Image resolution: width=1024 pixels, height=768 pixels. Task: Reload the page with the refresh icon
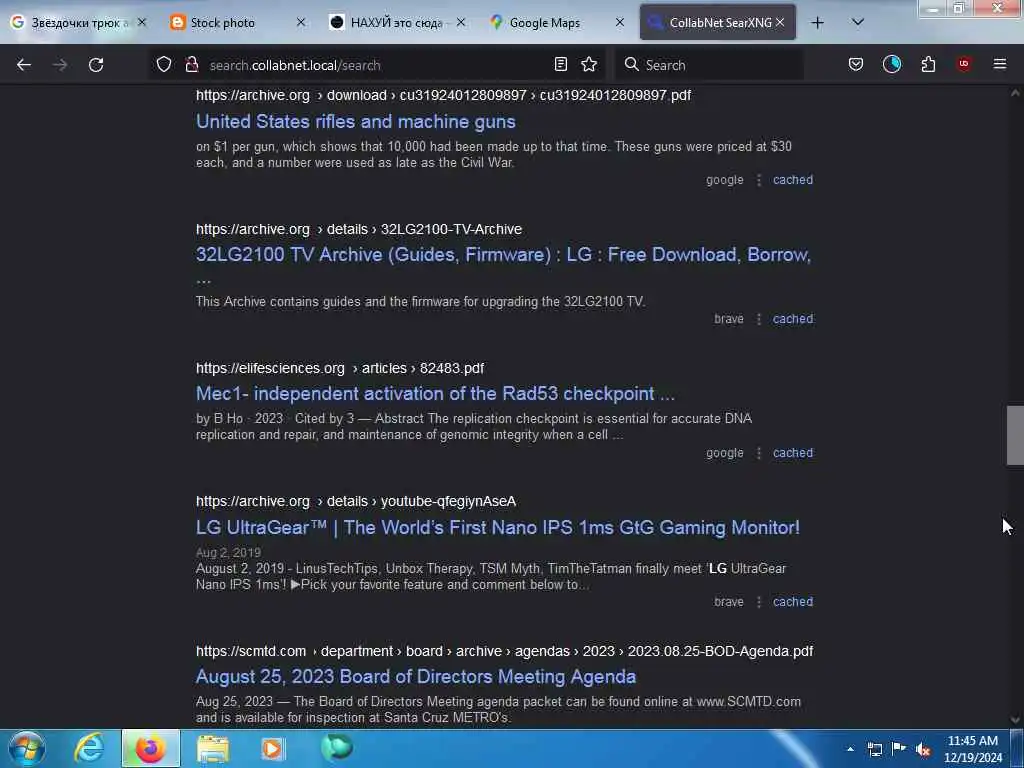point(96,65)
